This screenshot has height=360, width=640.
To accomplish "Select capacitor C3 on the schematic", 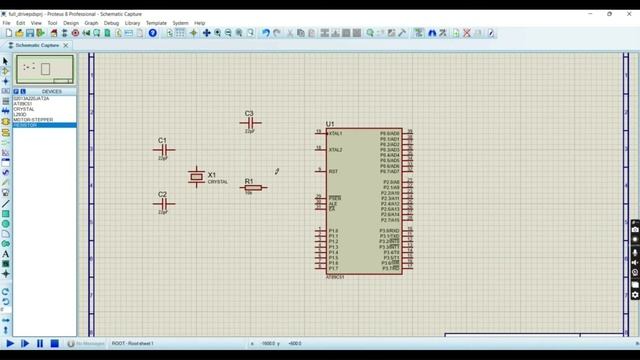I will coord(250,122).
